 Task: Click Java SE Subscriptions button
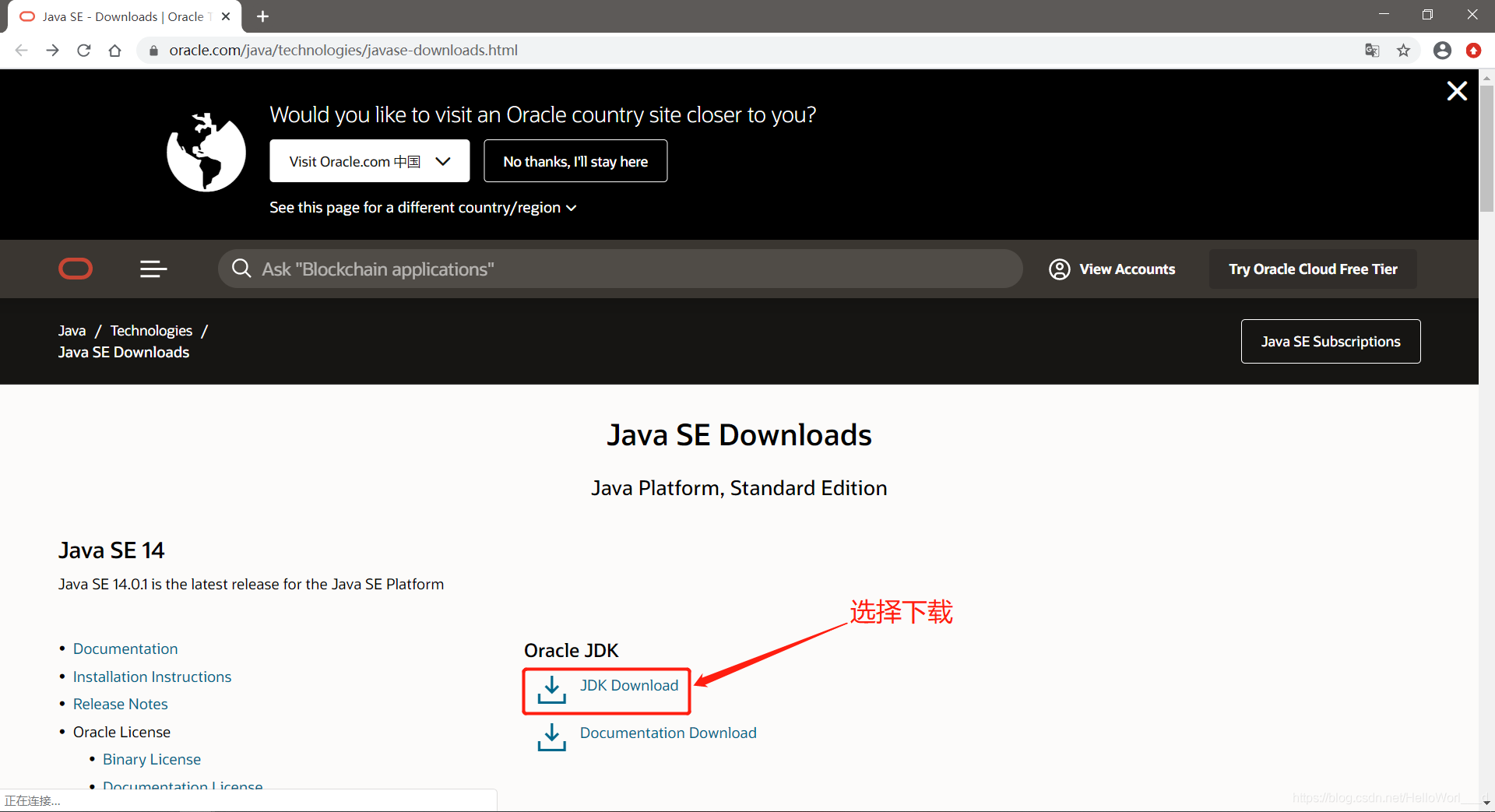pyautogui.click(x=1331, y=341)
